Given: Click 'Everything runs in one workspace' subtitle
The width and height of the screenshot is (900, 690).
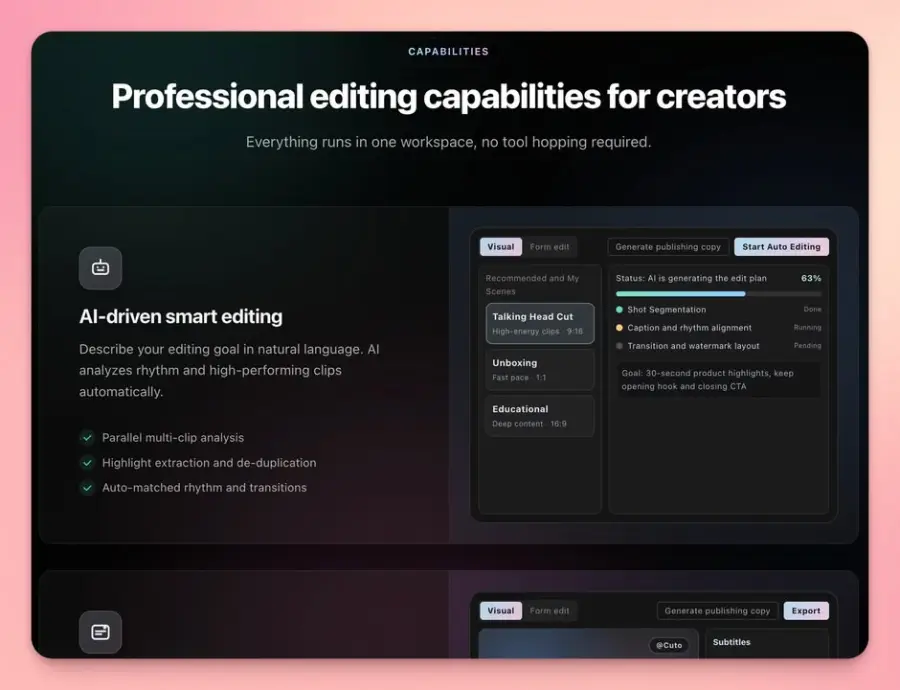Looking at the screenshot, I should click(x=448, y=142).
